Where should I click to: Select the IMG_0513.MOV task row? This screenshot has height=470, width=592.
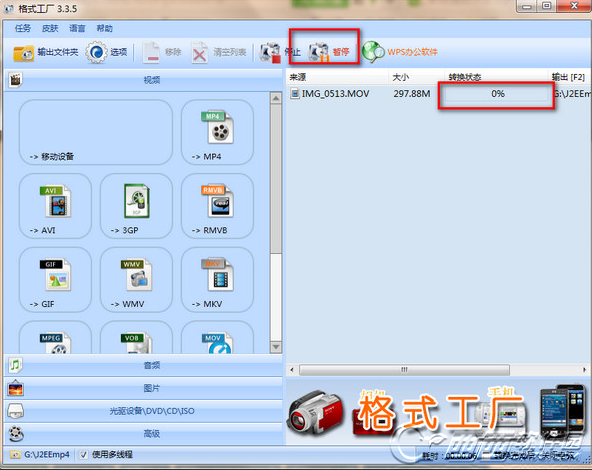click(x=439, y=94)
